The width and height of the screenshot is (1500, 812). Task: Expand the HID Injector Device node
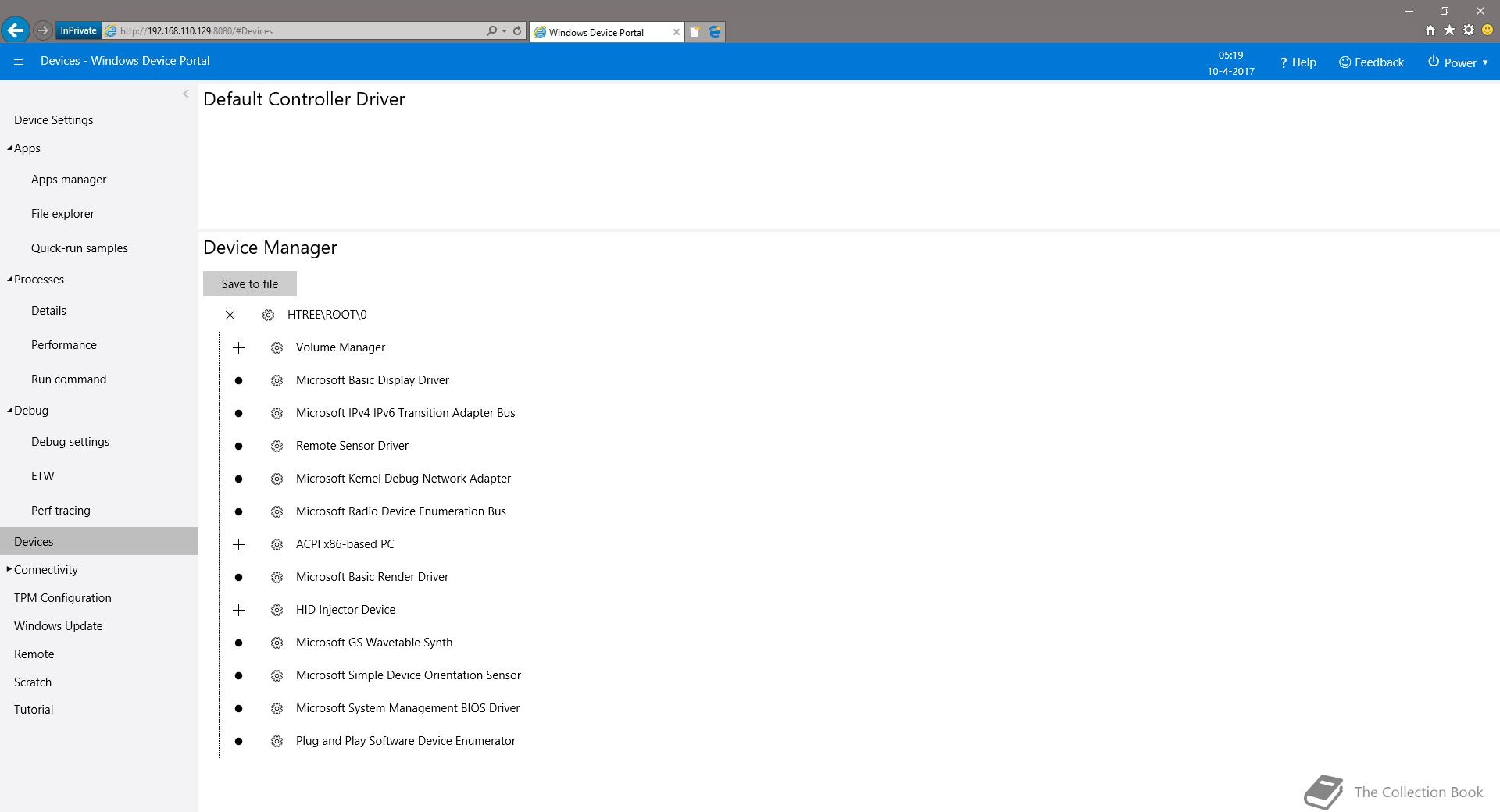(x=239, y=610)
